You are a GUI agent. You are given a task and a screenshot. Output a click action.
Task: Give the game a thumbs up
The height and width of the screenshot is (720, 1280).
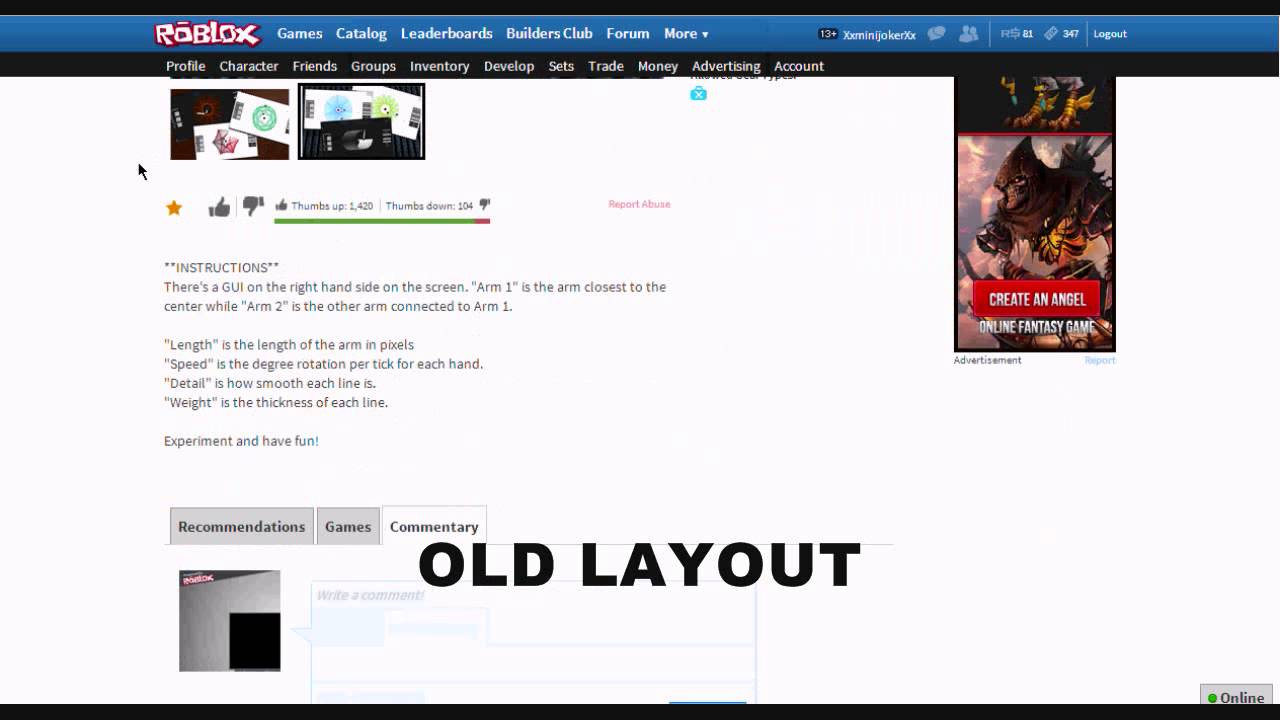tap(219, 207)
